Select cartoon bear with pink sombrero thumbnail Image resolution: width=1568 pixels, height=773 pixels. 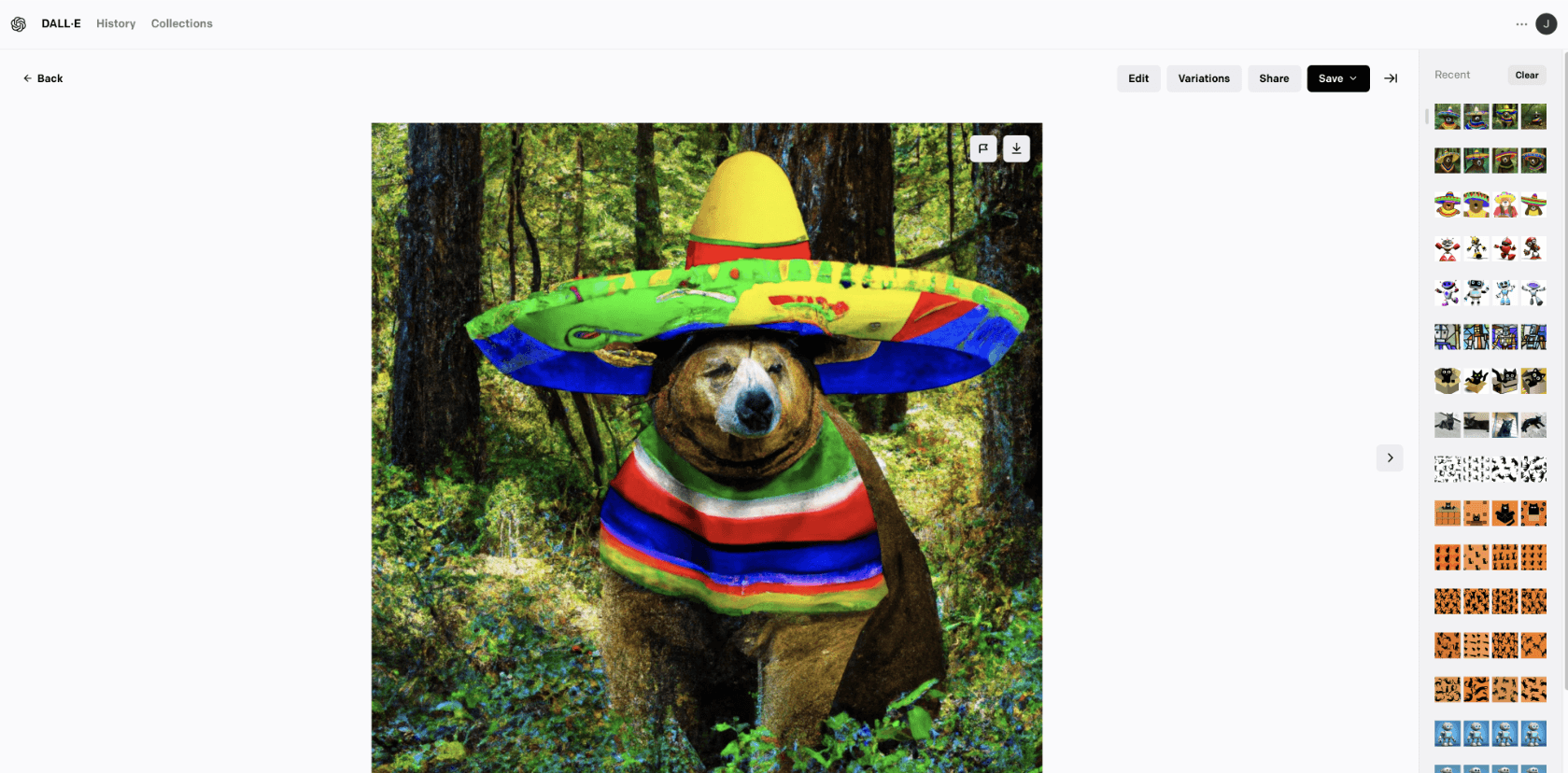pos(1504,204)
